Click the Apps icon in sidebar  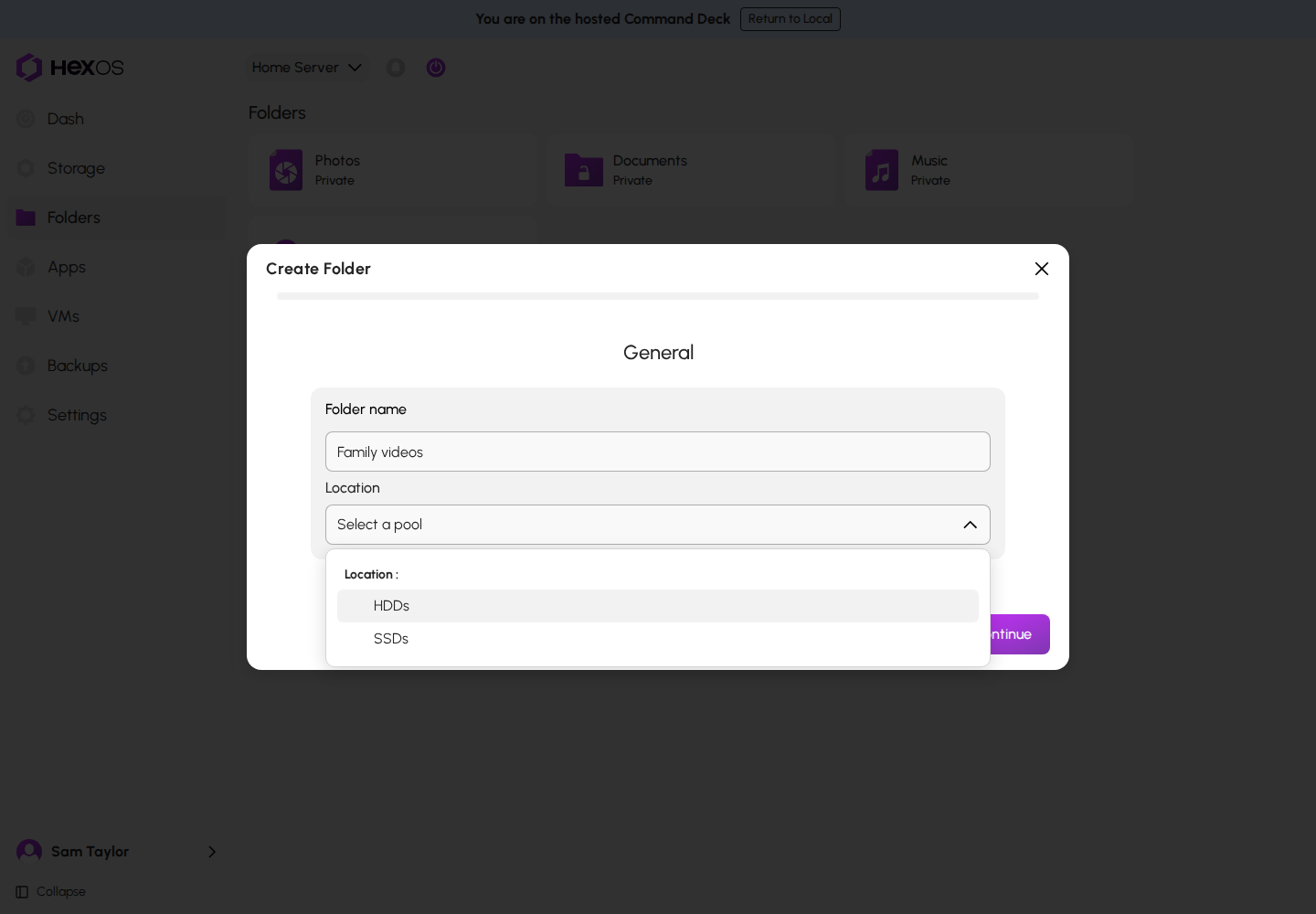pos(26,267)
